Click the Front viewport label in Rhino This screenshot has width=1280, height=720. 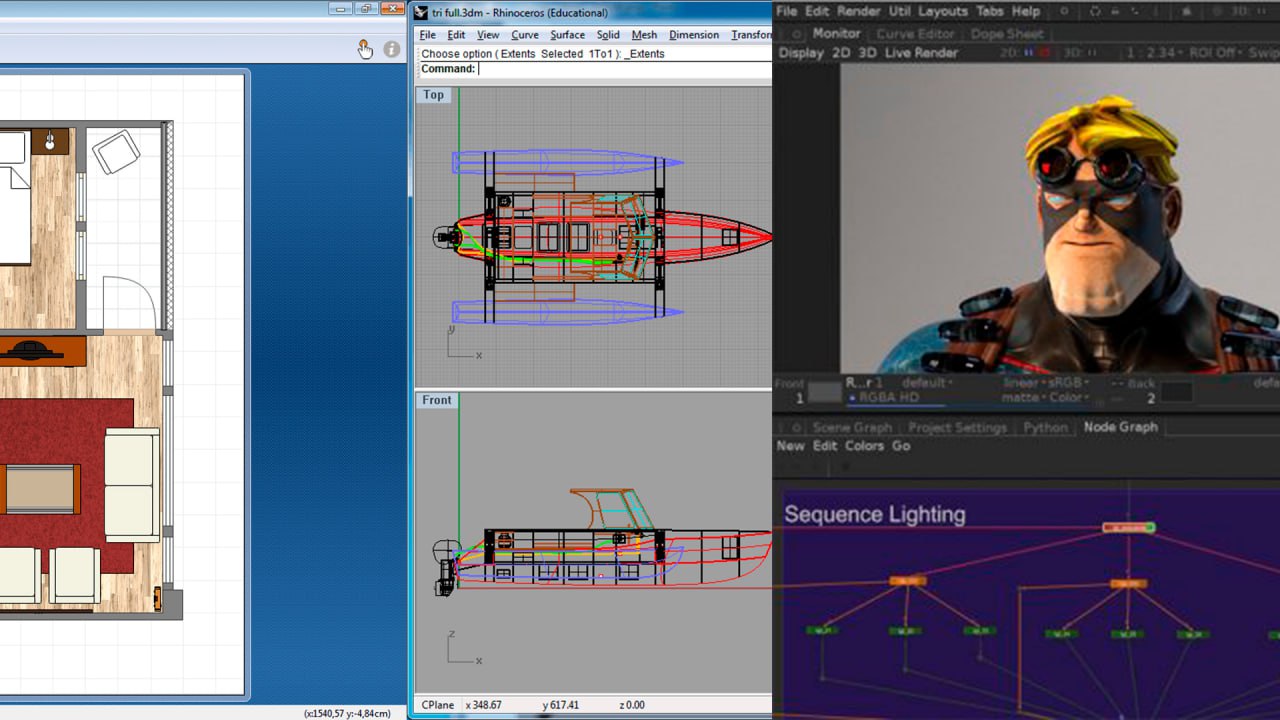coord(437,400)
